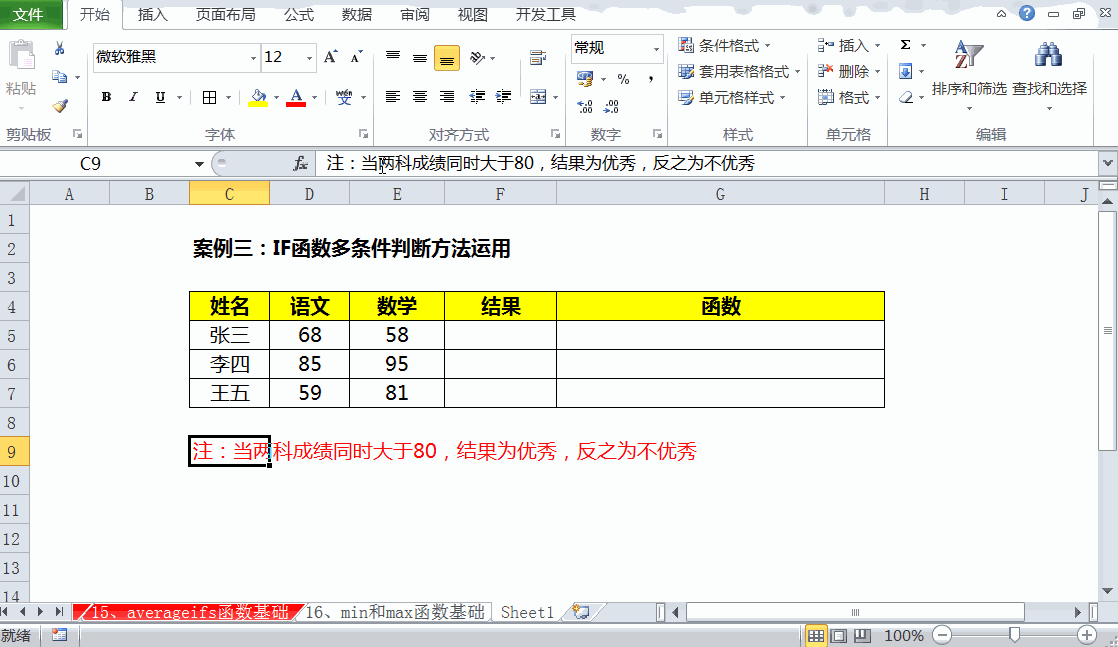Click the red font color button
The image size is (1118, 647).
[296, 98]
